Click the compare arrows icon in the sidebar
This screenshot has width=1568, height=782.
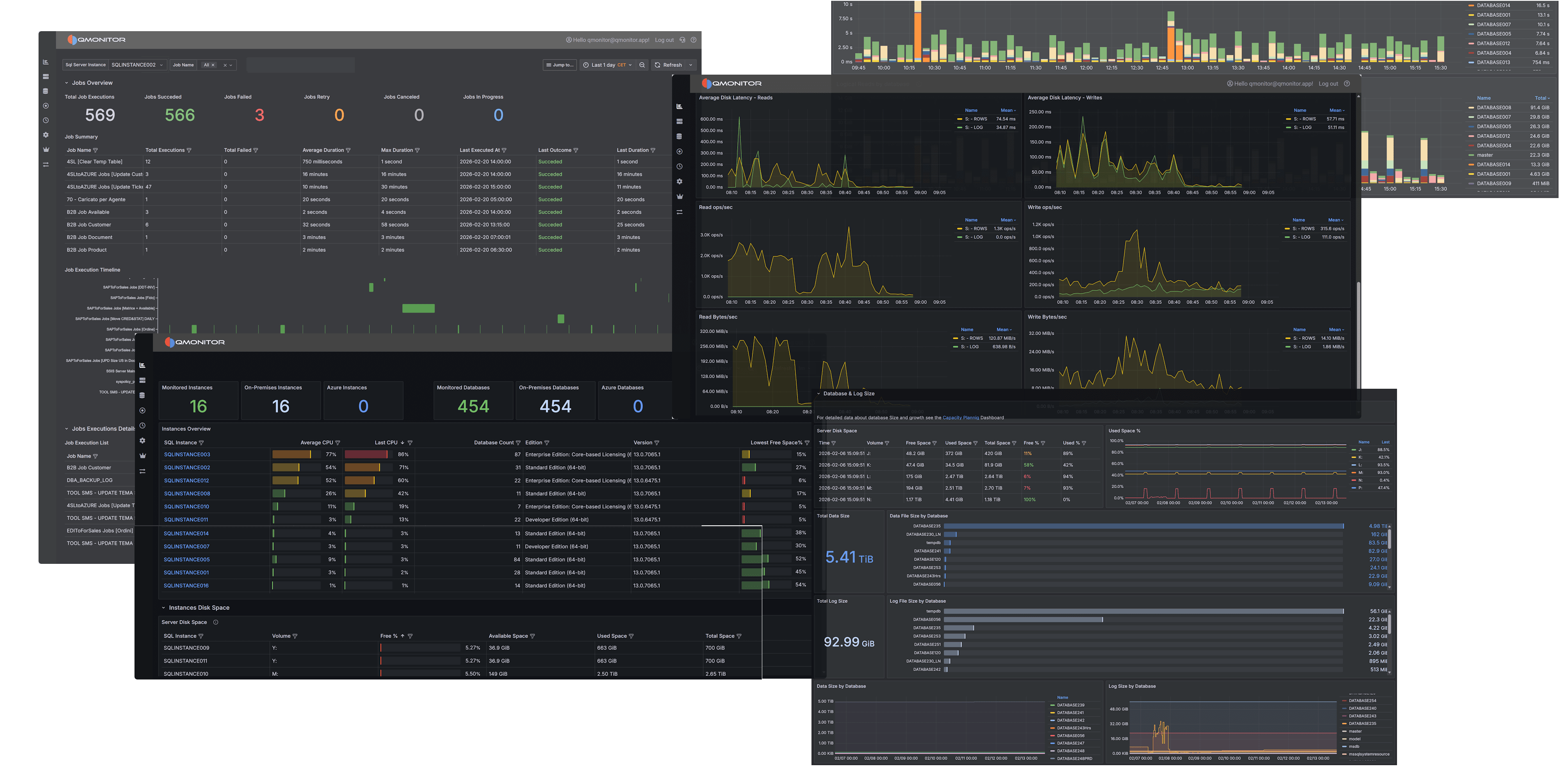[46, 164]
